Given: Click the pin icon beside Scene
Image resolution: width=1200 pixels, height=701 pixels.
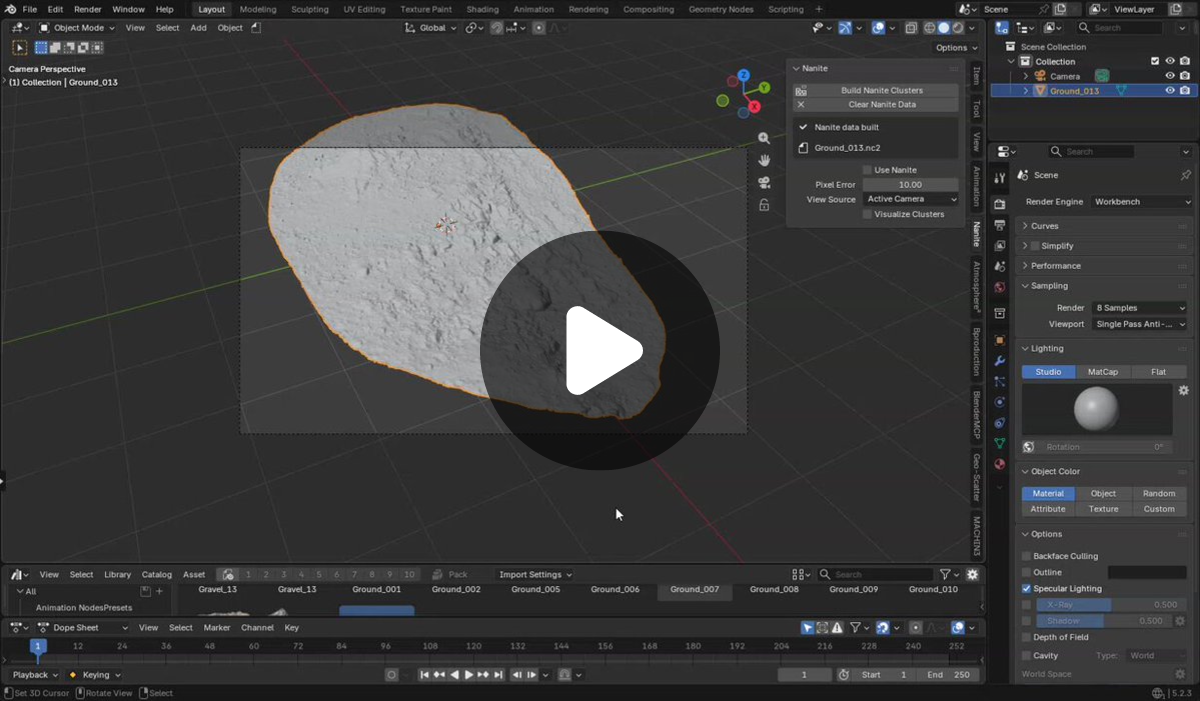Looking at the screenshot, I should point(1186,175).
